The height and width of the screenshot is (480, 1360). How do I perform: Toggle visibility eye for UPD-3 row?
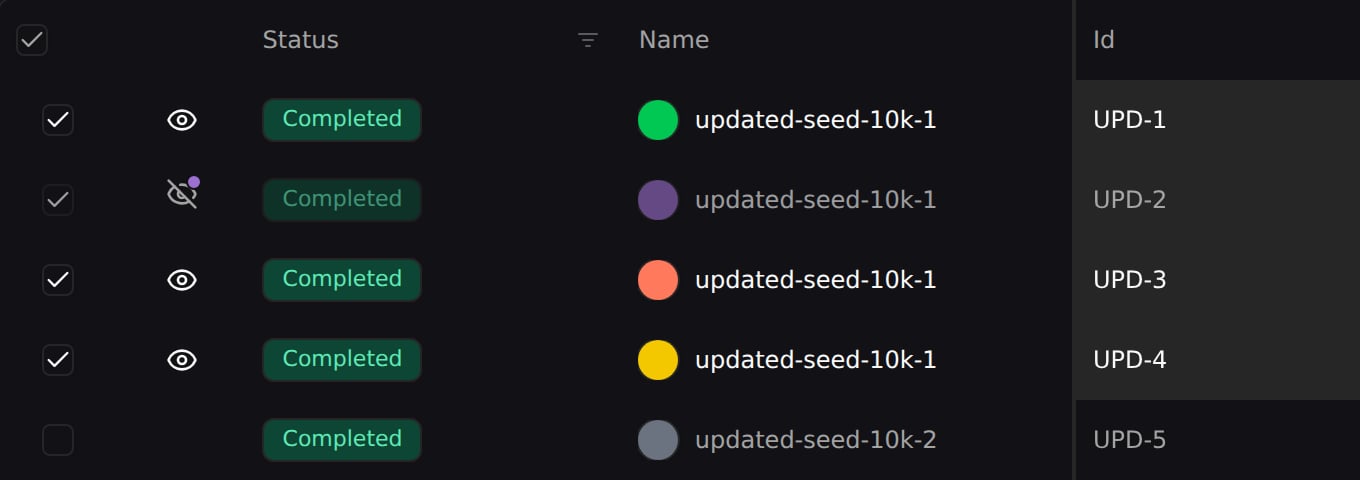click(181, 280)
